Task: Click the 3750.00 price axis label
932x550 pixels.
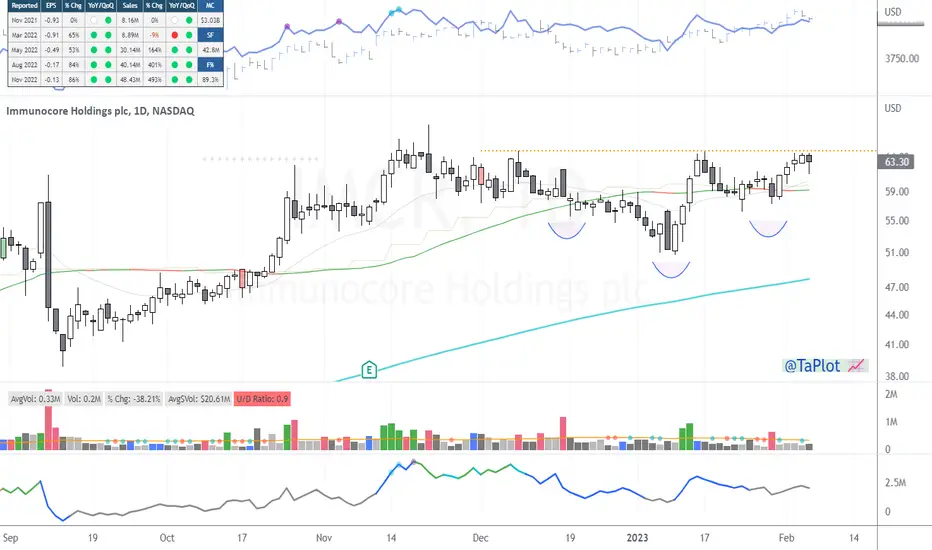Action: point(902,58)
